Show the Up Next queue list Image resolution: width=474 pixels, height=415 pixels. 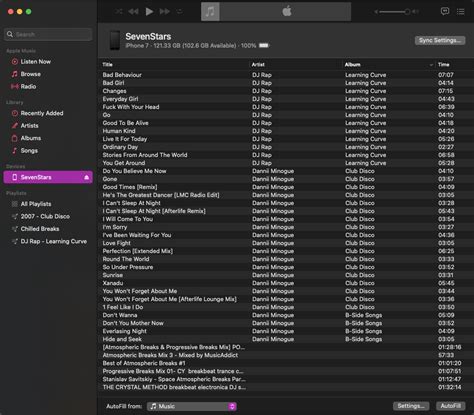(460, 12)
